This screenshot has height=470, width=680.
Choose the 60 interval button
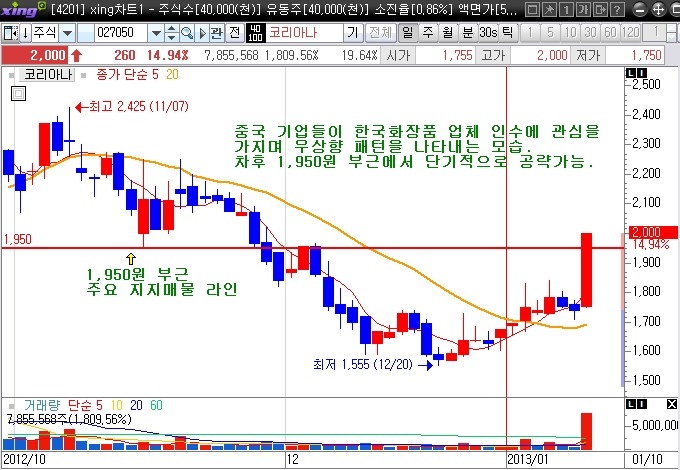[610, 33]
